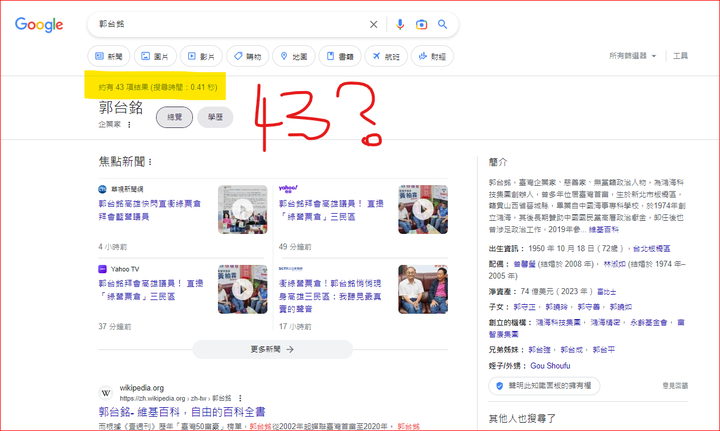Play the video thumbnail of the 49 分鐘前 story
Screen dimensions: 720x431
tap(423, 210)
